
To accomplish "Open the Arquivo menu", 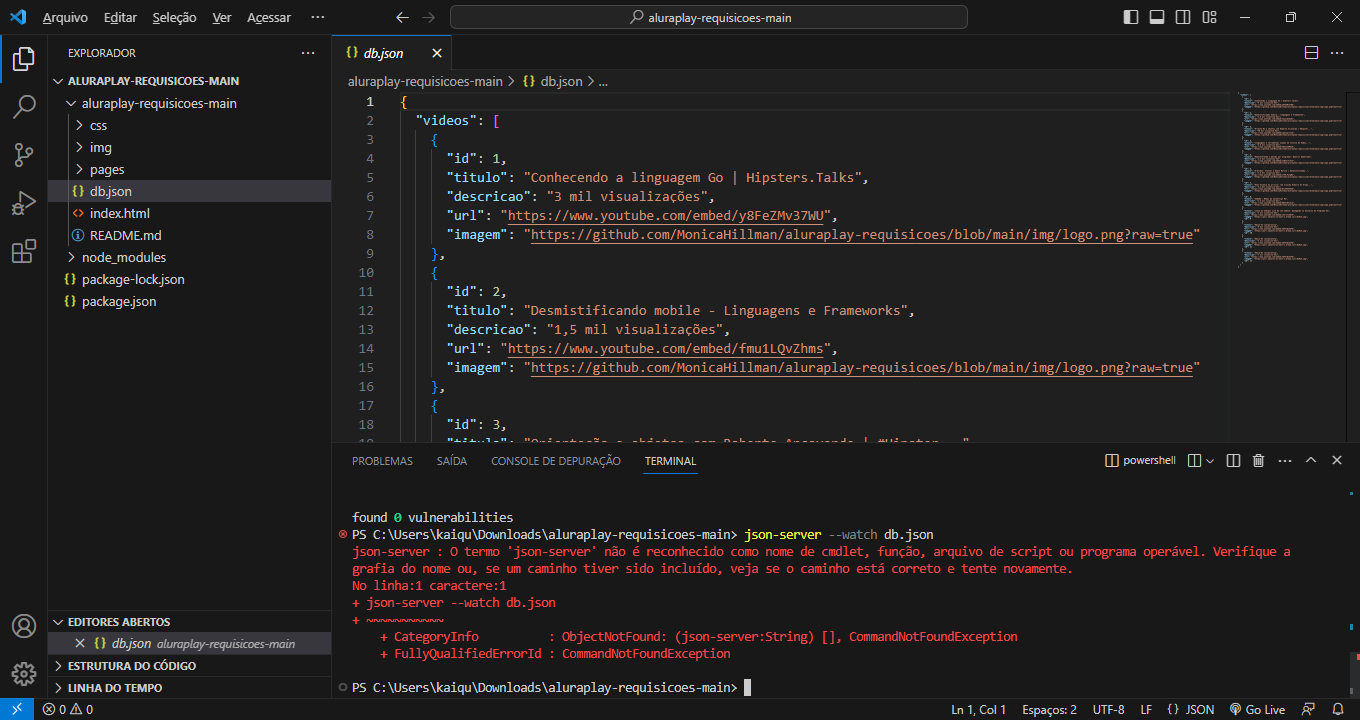I will click(65, 17).
